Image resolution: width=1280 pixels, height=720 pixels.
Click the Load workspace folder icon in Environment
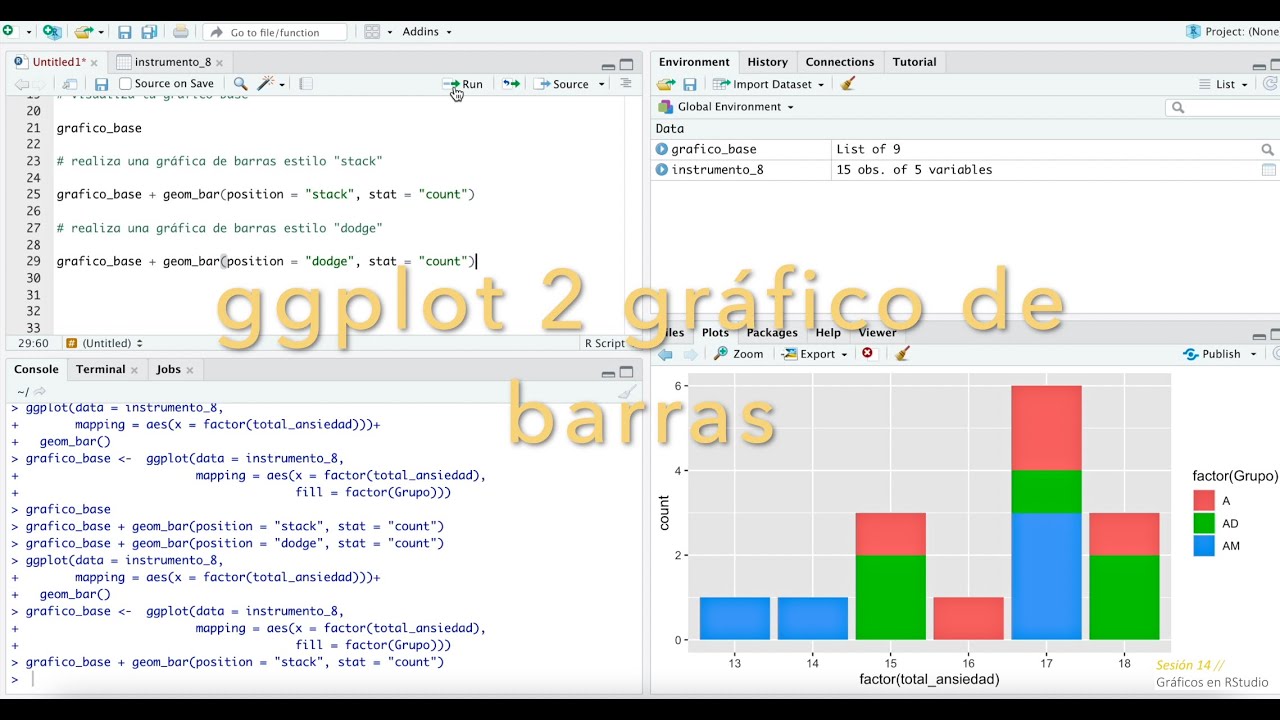click(x=666, y=84)
